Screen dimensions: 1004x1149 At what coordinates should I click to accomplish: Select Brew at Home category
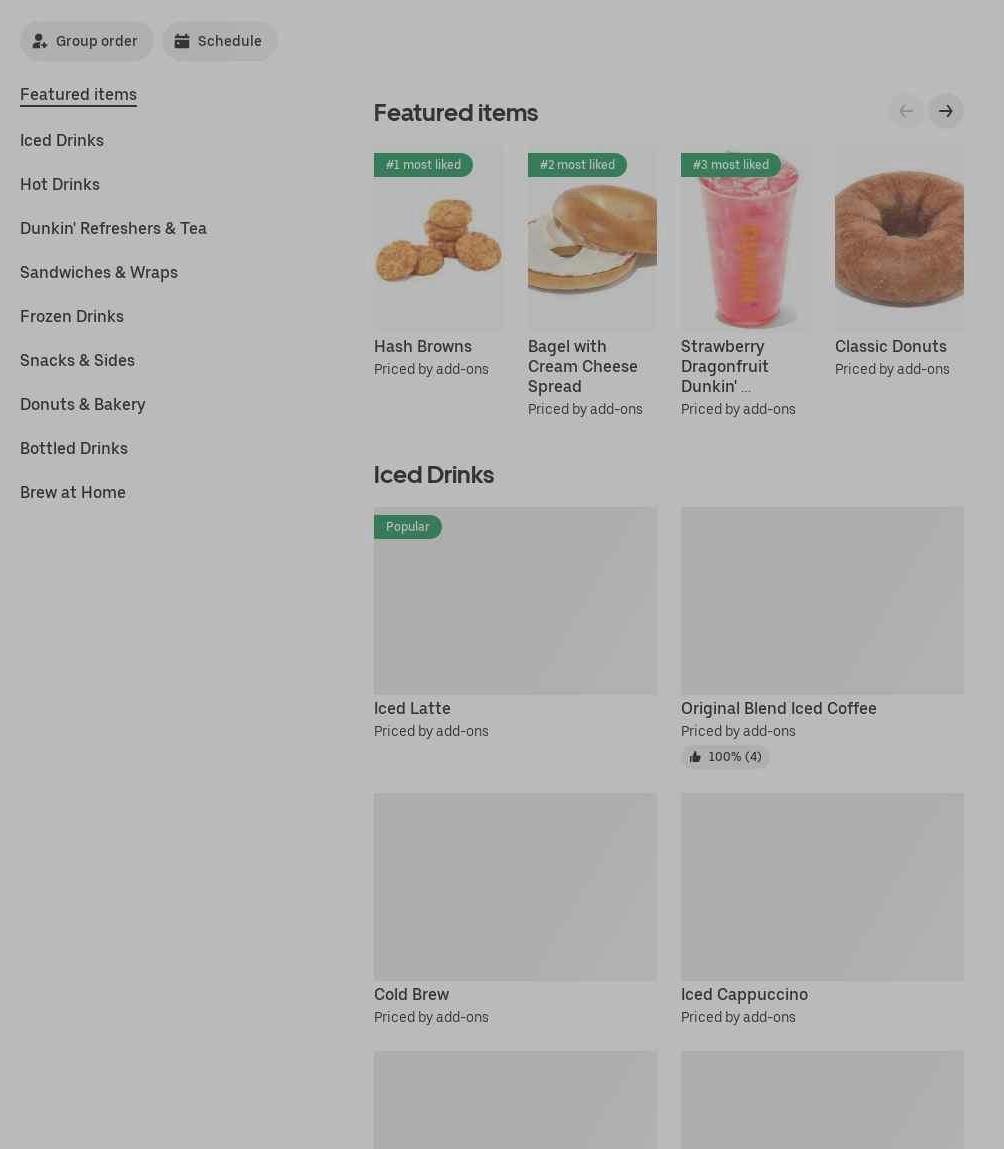pos(73,492)
